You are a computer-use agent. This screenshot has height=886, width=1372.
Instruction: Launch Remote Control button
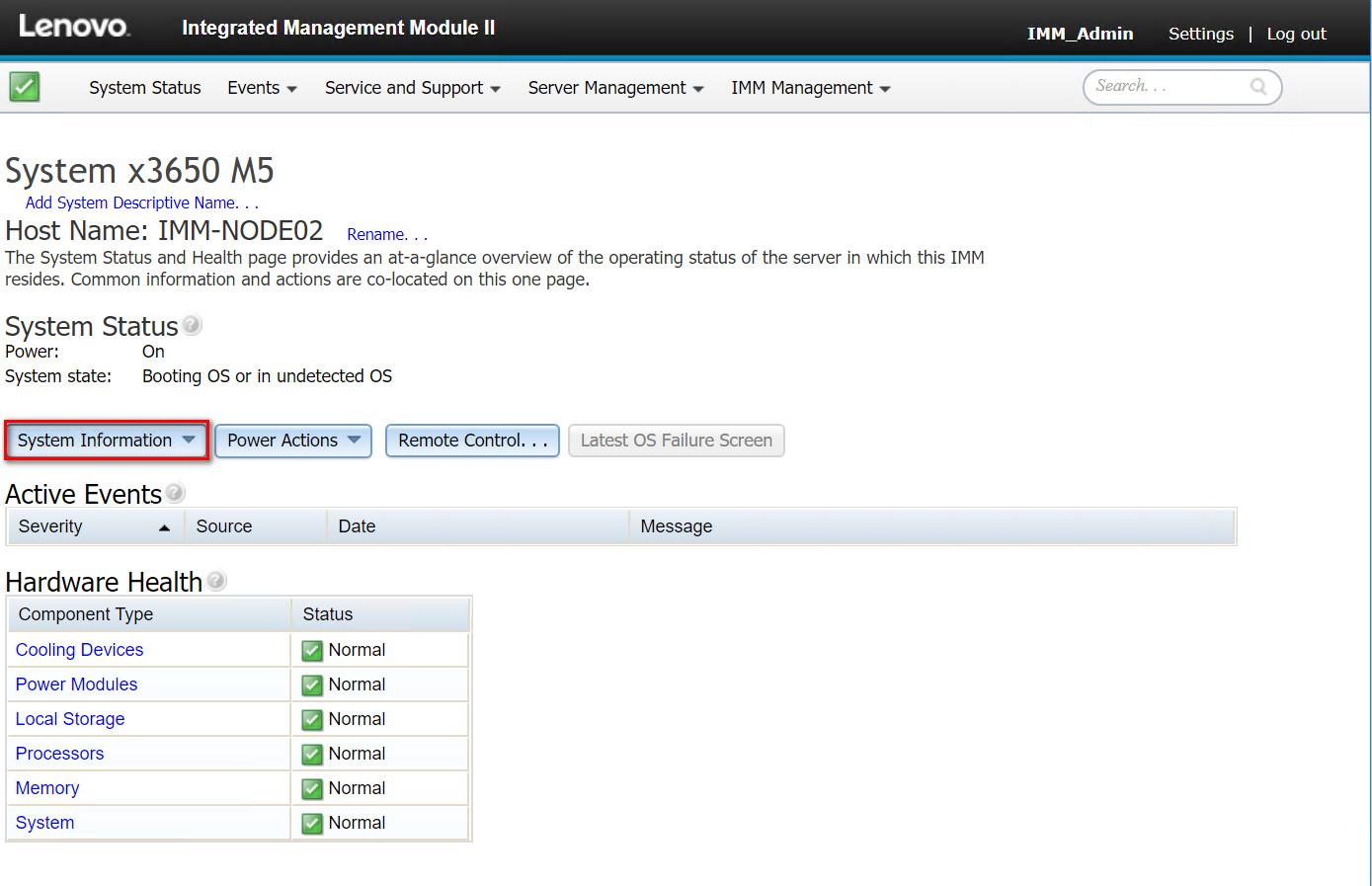click(x=472, y=441)
